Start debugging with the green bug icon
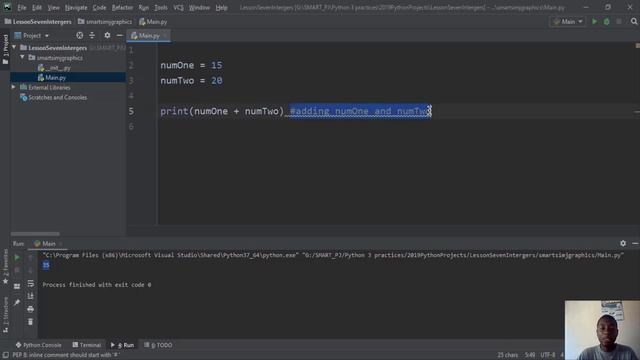This screenshot has height=360, width=640. coord(607,22)
